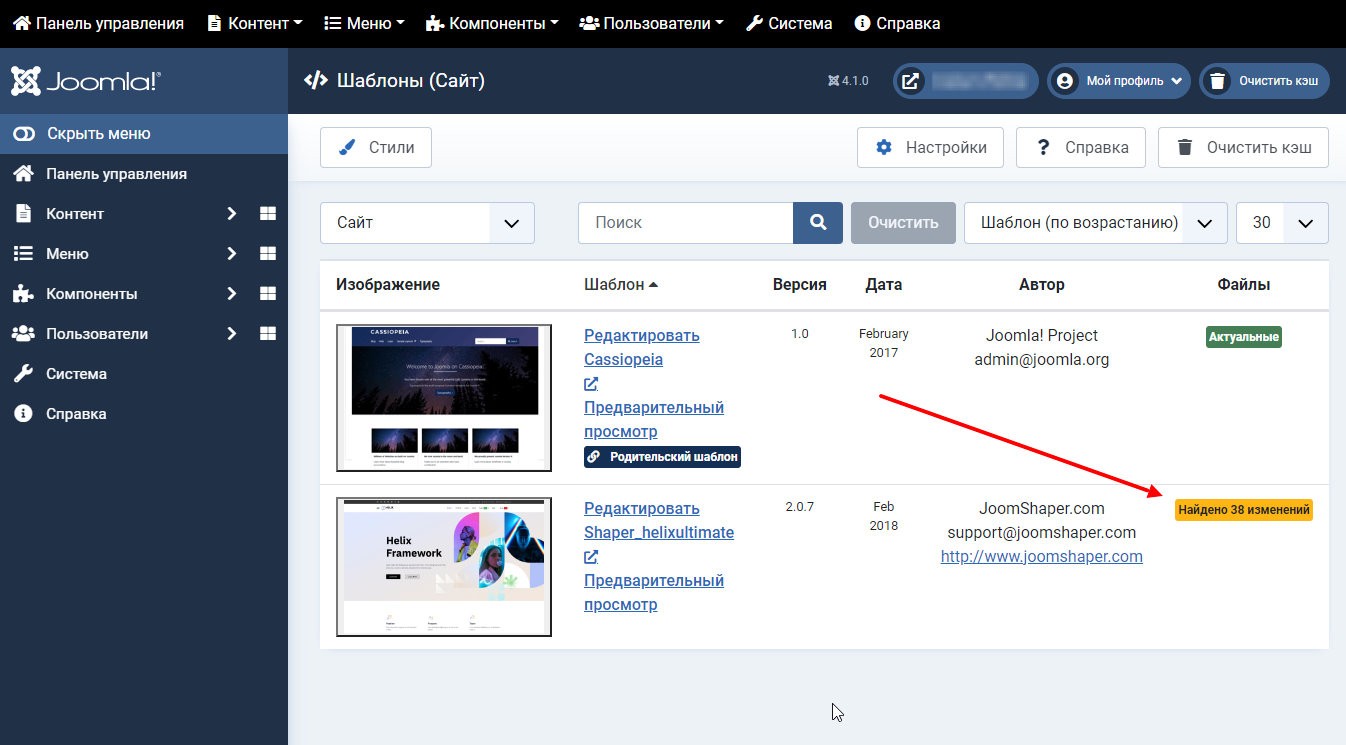
Task: Click the admin@joomla.org author email
Action: (x=1042, y=360)
